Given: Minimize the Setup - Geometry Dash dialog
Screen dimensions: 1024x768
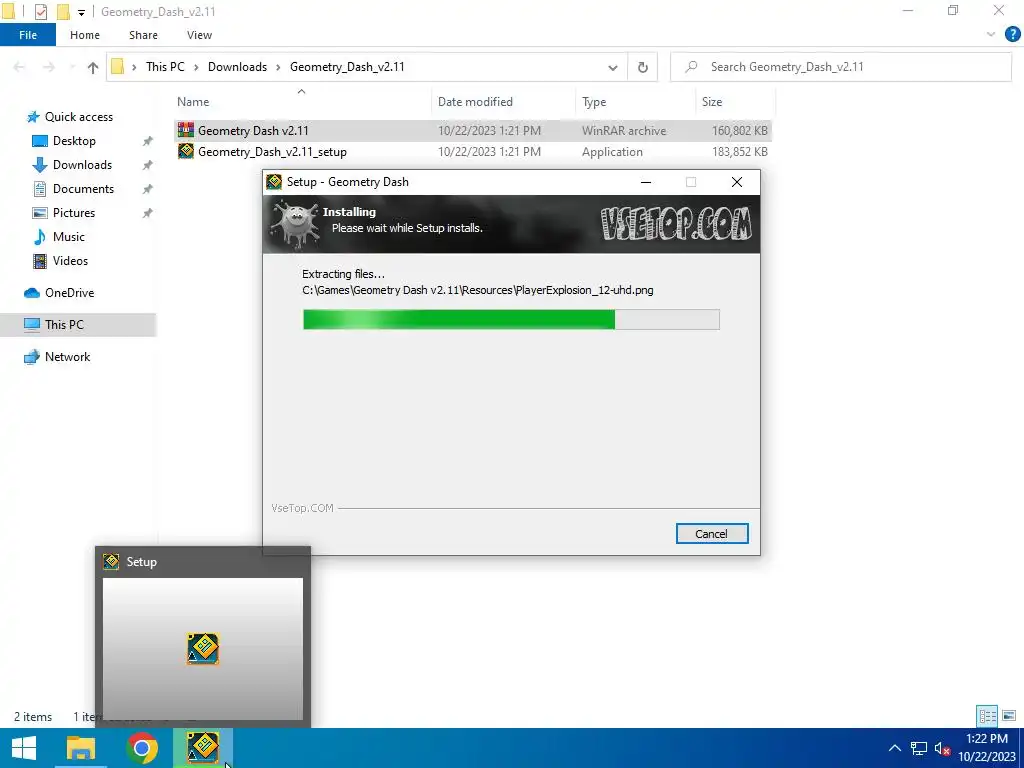Looking at the screenshot, I should coord(646,182).
